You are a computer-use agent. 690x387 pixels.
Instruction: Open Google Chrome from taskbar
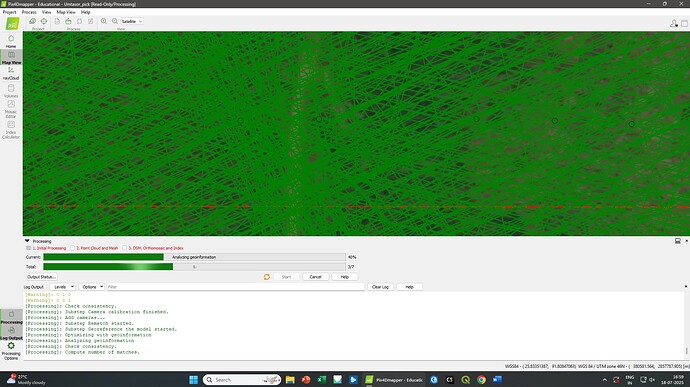click(x=481, y=380)
